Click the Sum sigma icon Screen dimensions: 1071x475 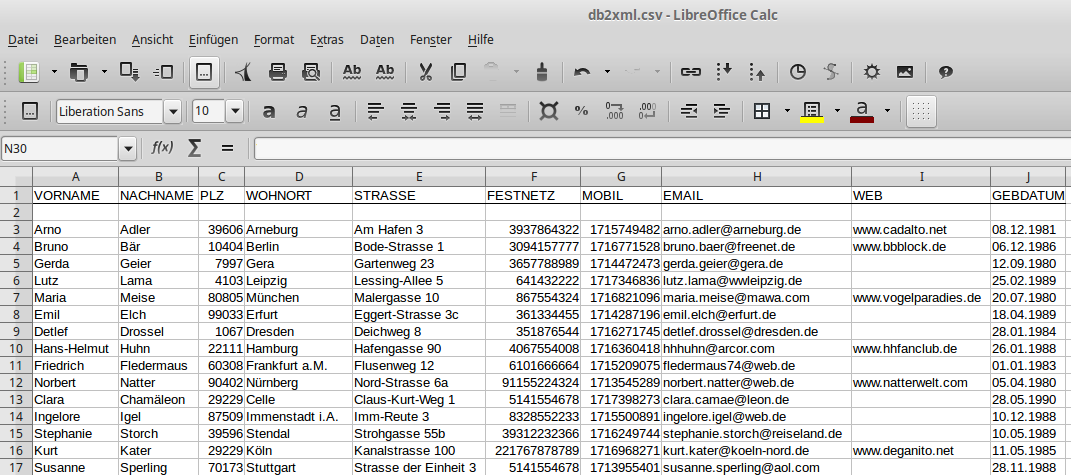(194, 148)
